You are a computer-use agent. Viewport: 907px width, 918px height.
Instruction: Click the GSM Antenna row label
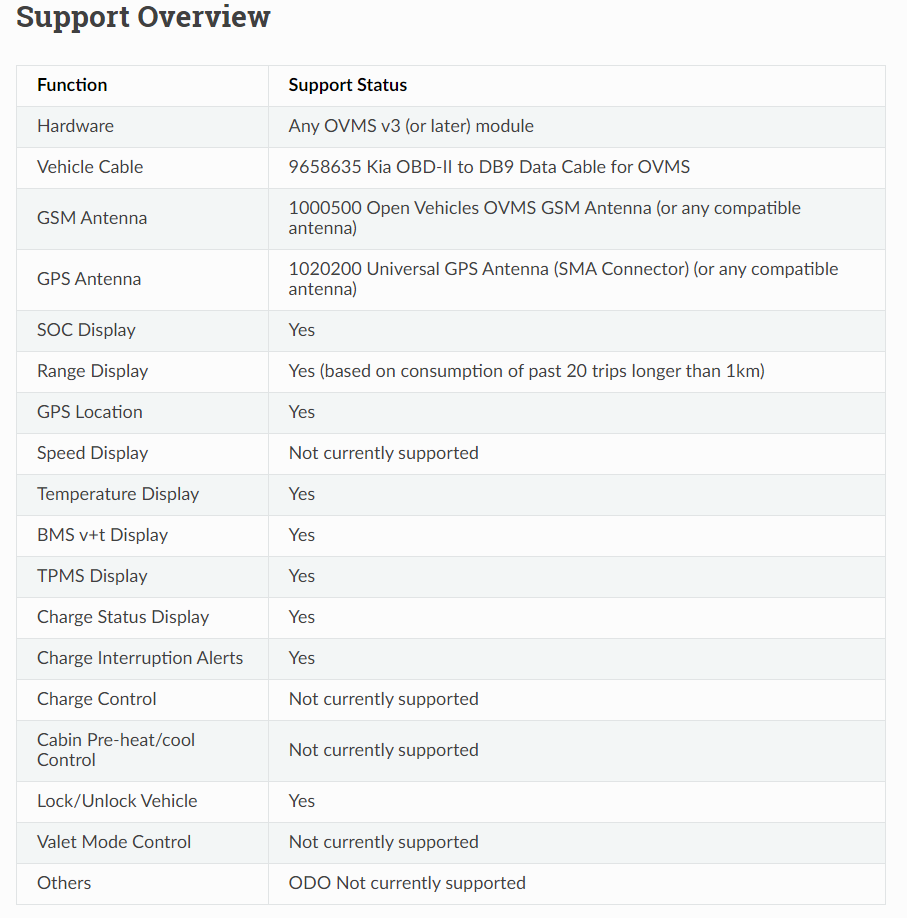tap(92, 218)
